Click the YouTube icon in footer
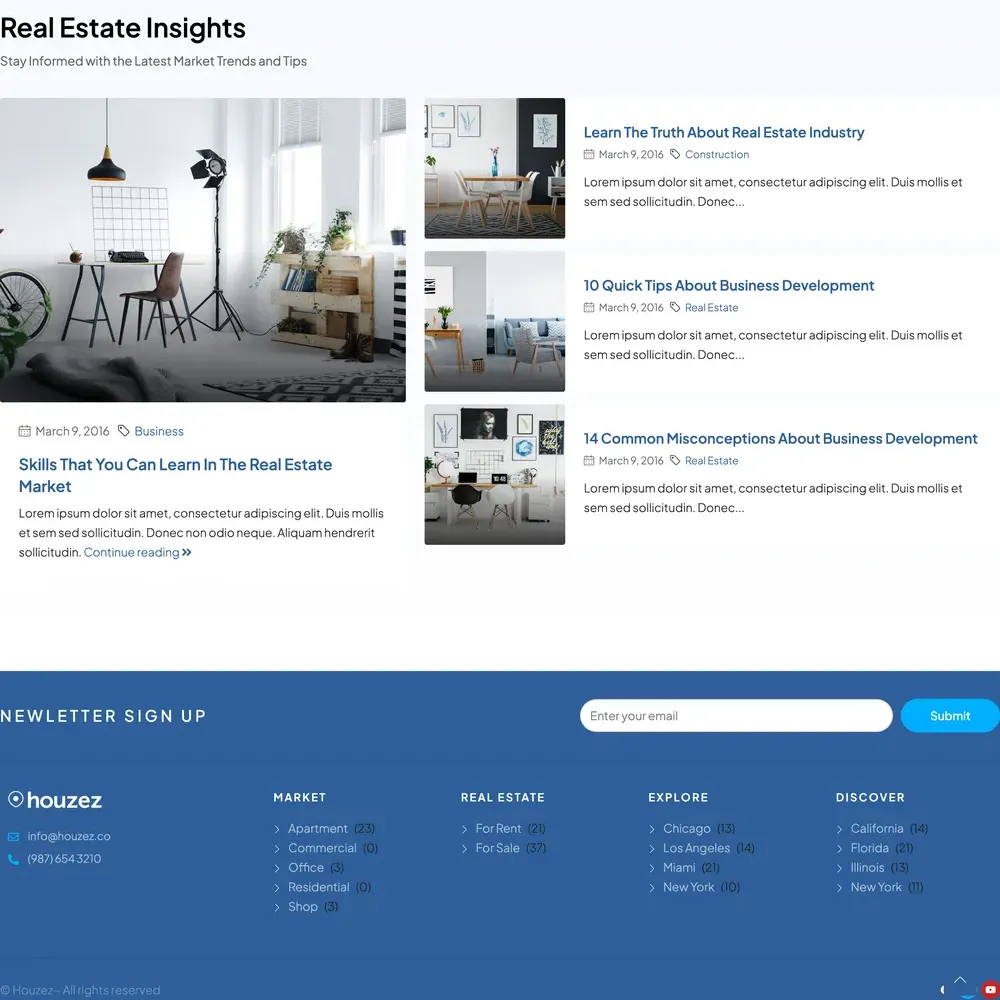1000x1000 pixels. coord(990,989)
